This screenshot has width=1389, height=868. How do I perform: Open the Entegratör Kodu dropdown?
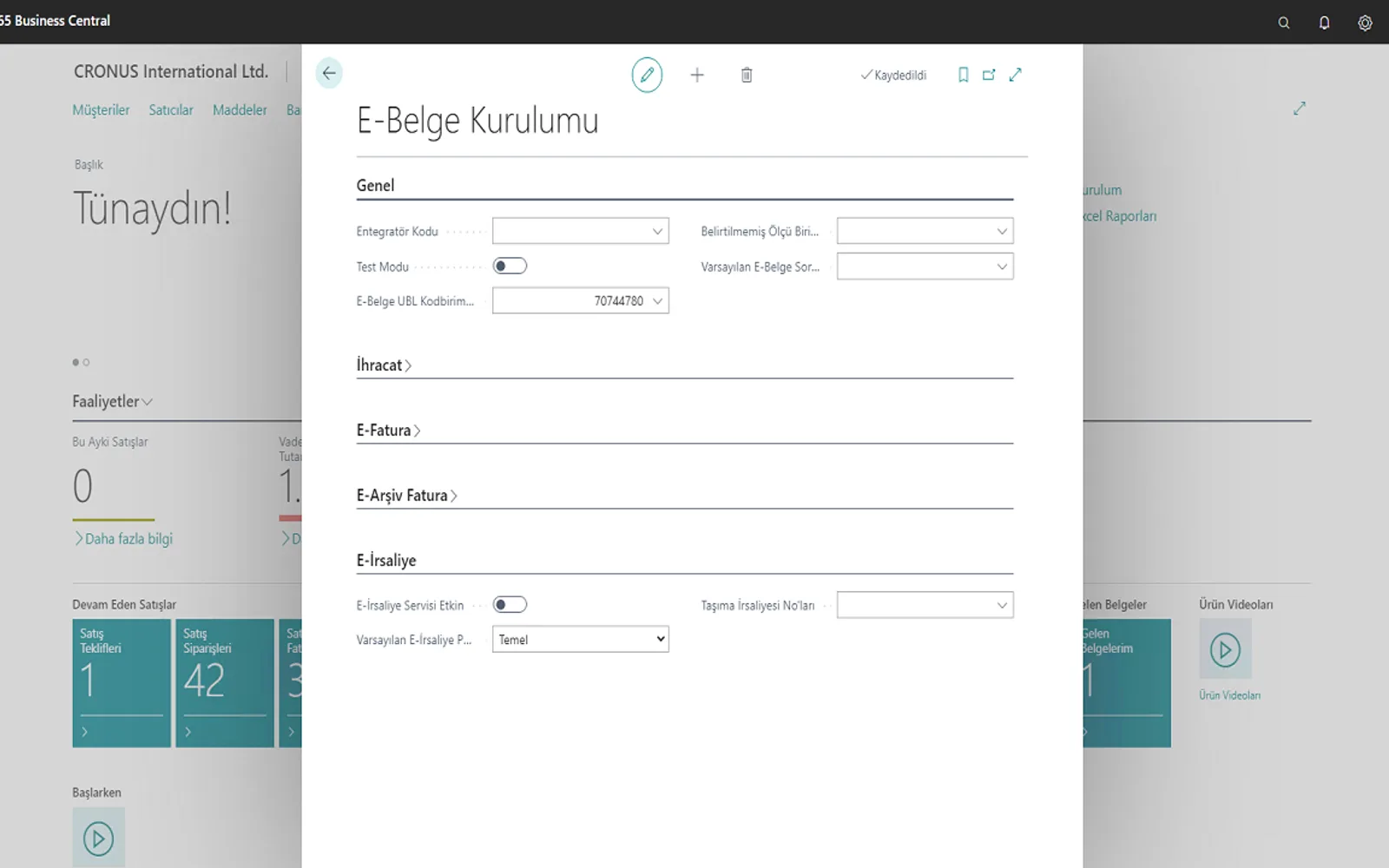point(657,231)
